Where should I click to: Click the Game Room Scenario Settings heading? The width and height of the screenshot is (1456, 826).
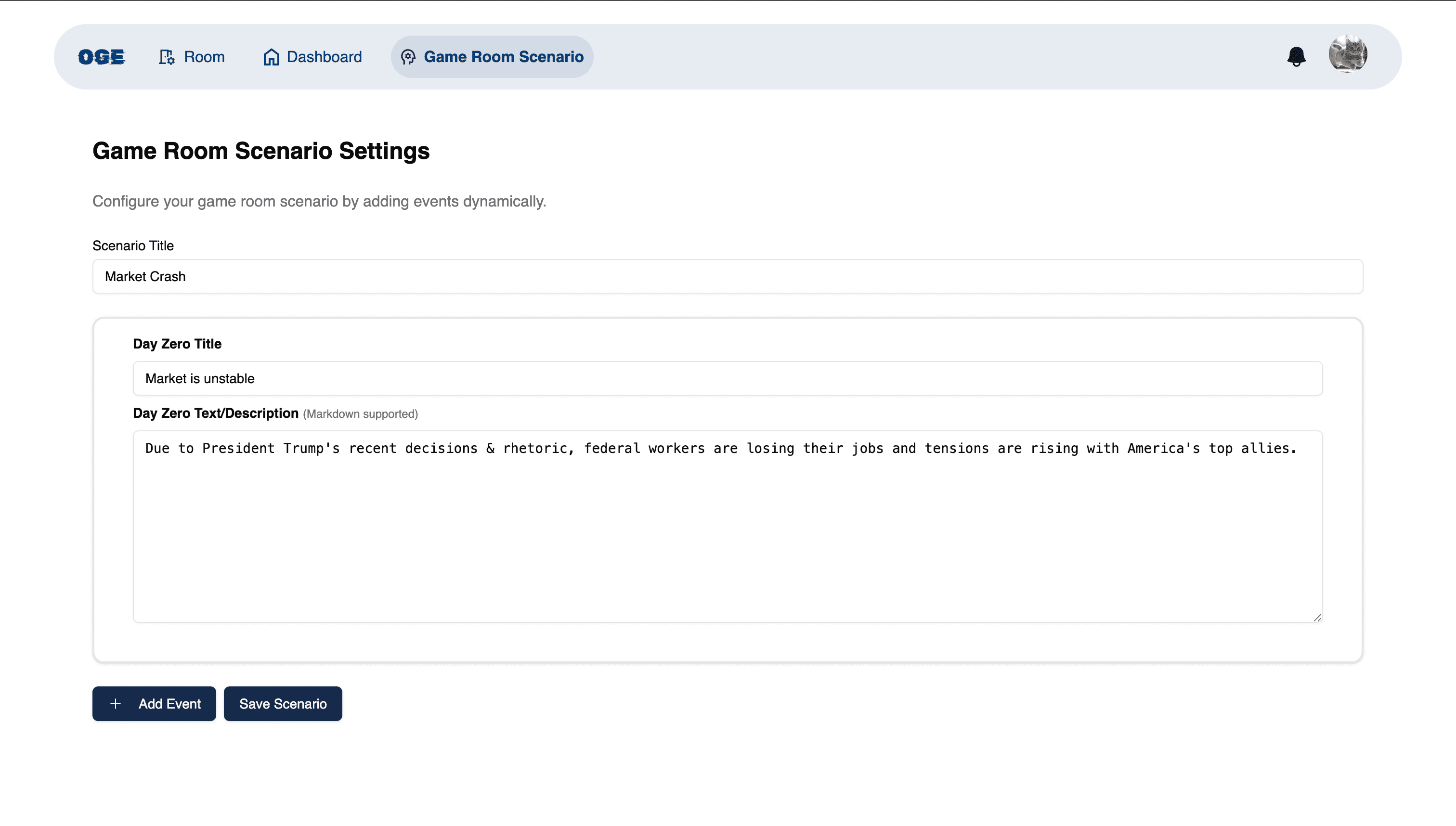pyautogui.click(x=261, y=151)
